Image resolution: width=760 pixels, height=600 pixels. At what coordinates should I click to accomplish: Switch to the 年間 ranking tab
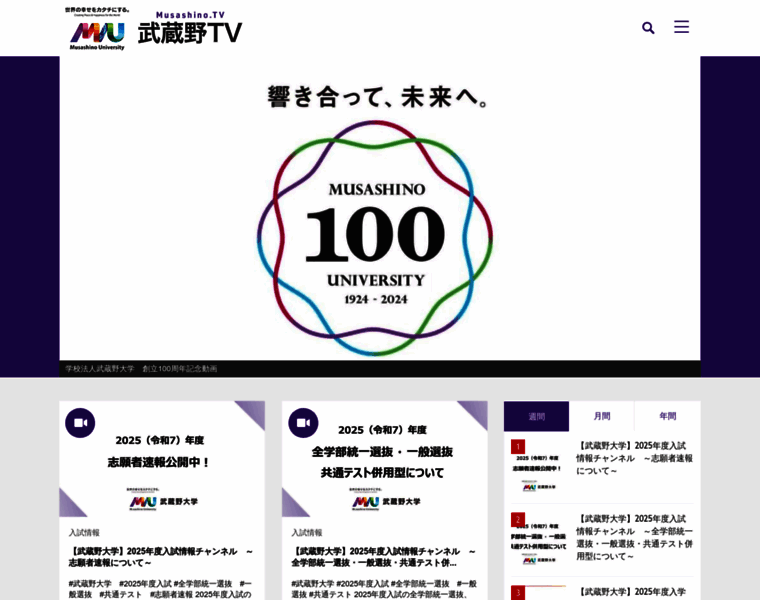667,416
